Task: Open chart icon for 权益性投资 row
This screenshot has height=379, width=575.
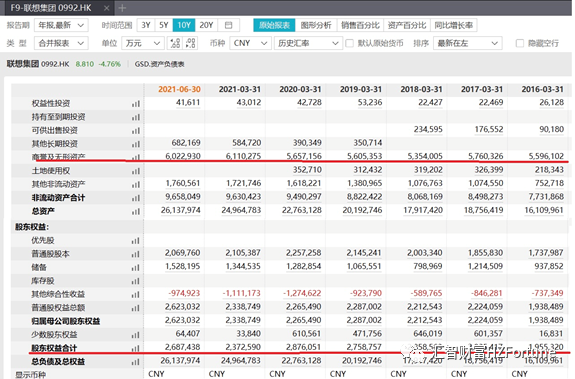Action: point(136,104)
